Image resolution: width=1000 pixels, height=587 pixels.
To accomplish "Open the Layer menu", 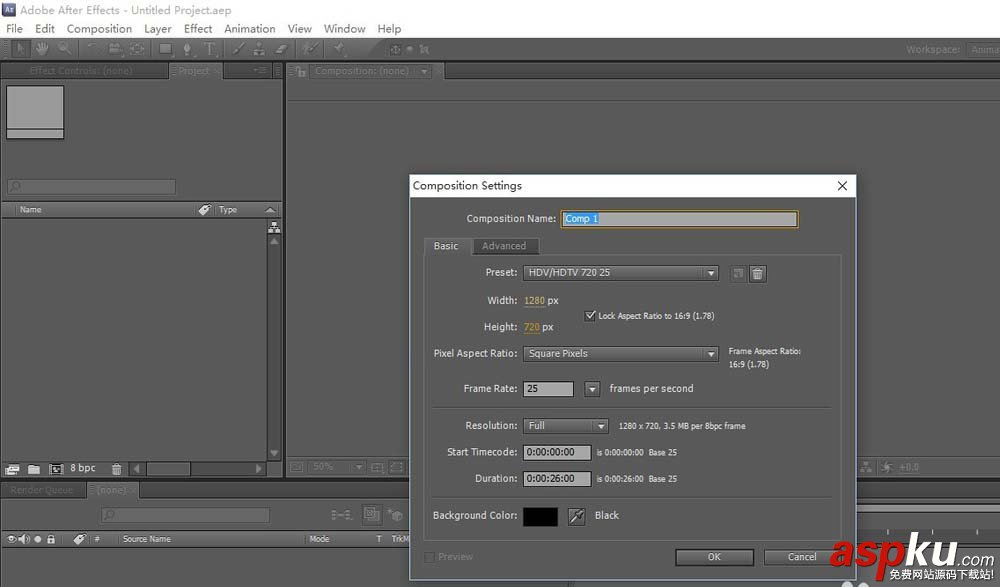I will point(158,29).
